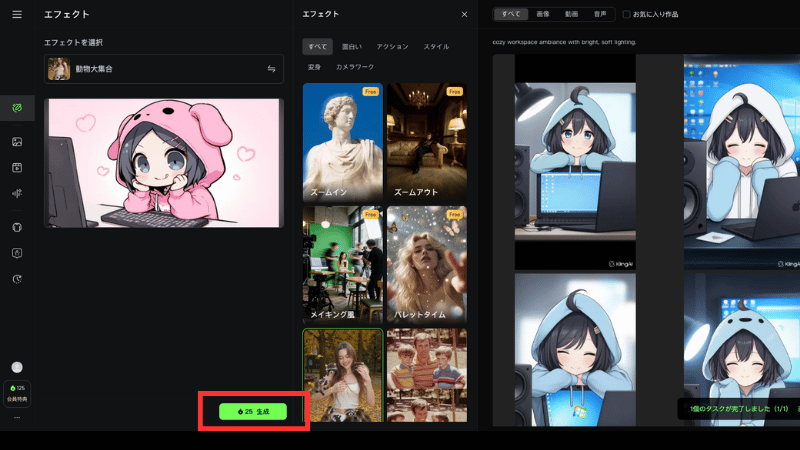The width and height of the screenshot is (800, 450).
Task: Select the スタイル effect category tab
Action: coord(436,46)
